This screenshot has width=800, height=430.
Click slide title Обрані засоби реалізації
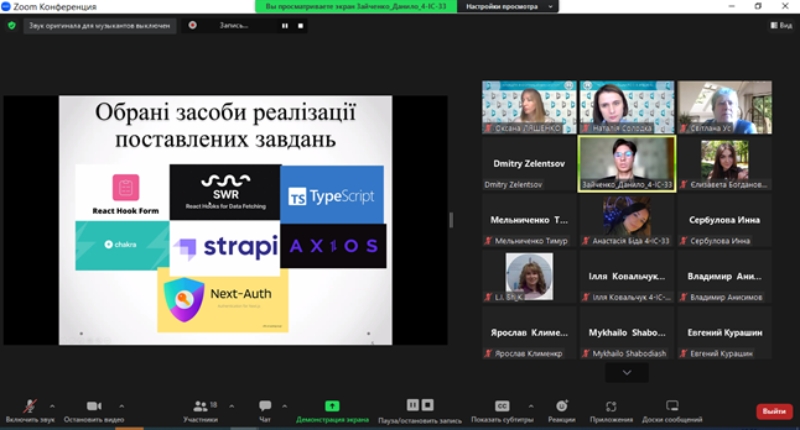click(225, 125)
